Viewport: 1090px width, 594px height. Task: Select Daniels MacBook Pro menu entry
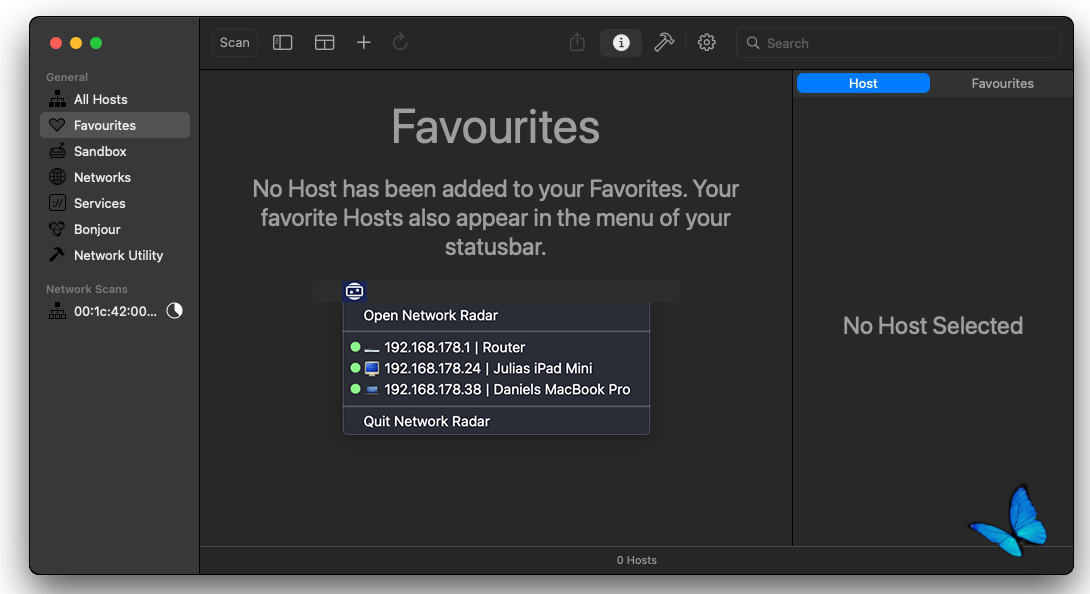click(x=496, y=390)
